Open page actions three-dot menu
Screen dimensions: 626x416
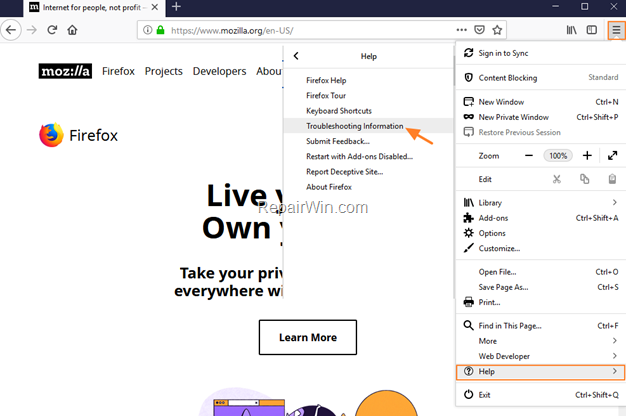click(462, 30)
